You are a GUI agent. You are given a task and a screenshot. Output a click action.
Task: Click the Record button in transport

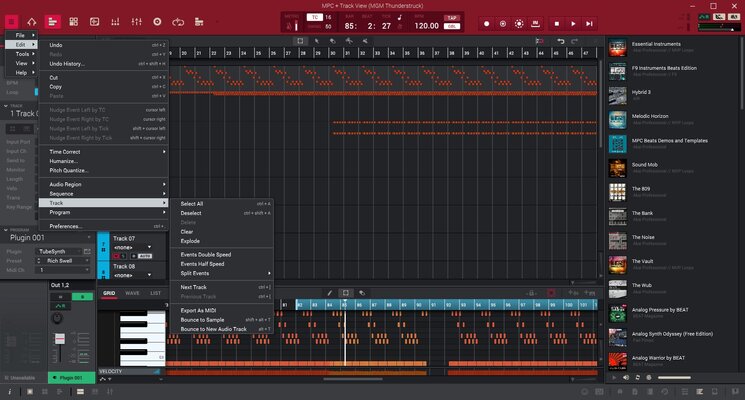click(486, 23)
